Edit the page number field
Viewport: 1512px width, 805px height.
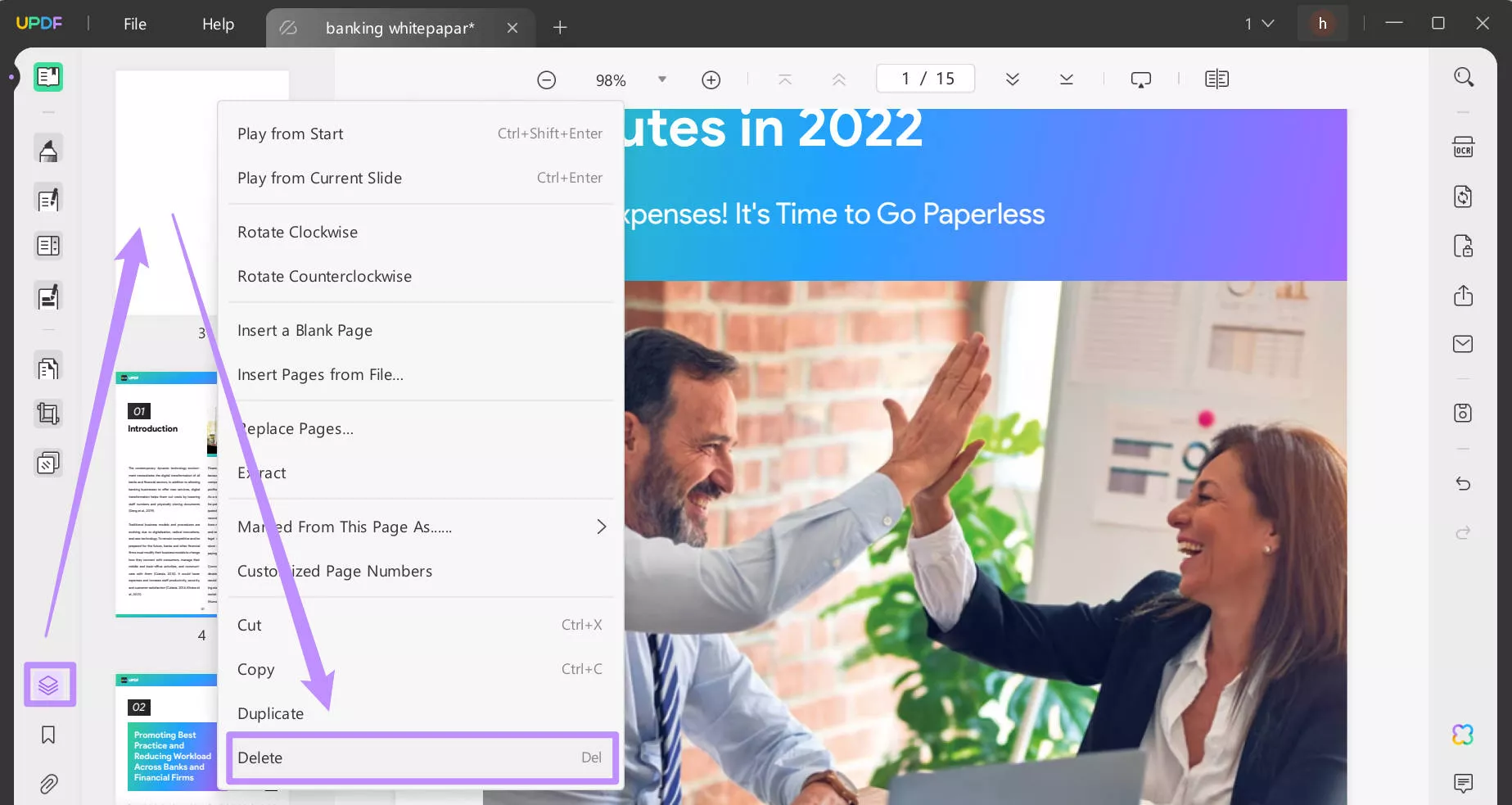(926, 79)
